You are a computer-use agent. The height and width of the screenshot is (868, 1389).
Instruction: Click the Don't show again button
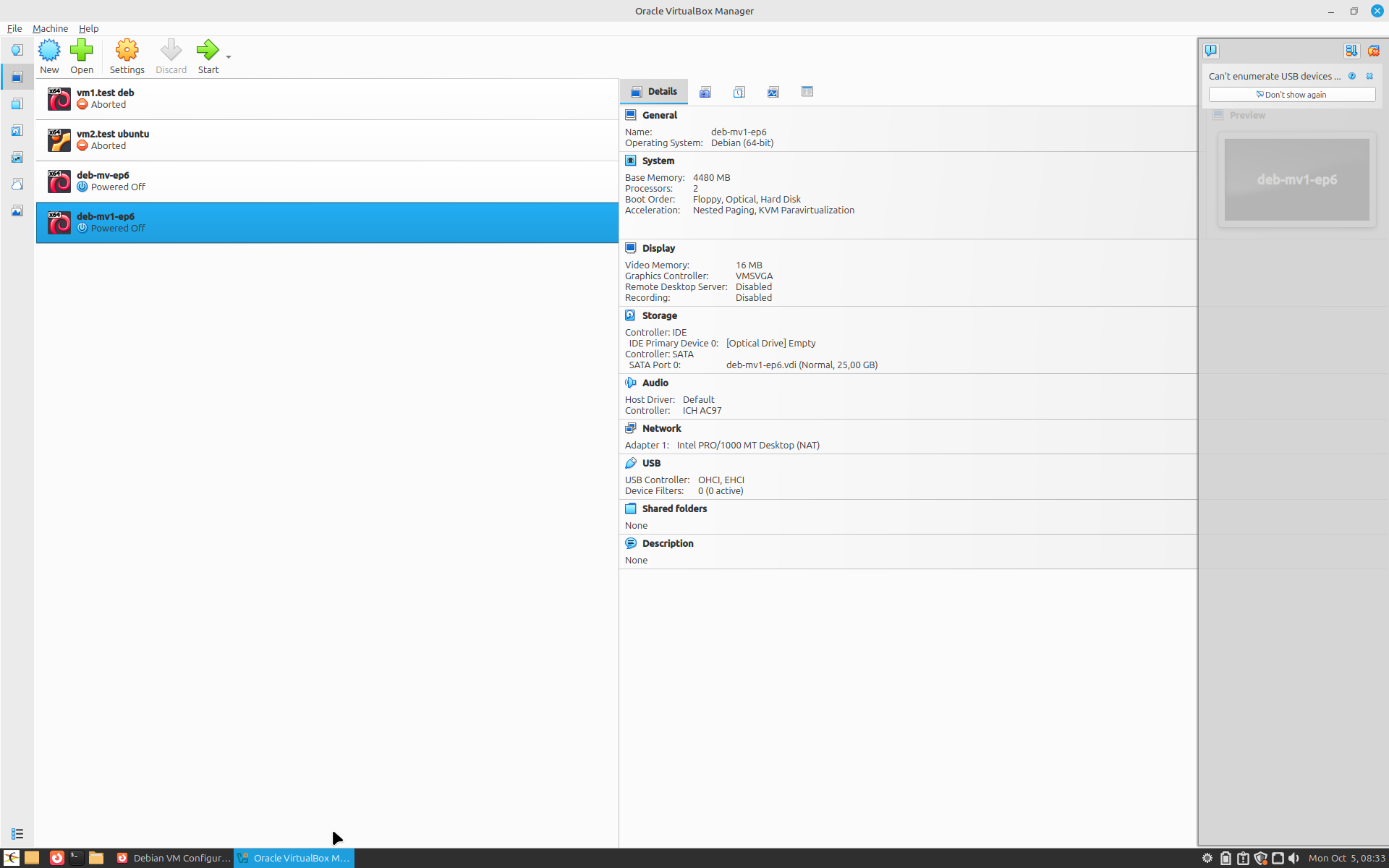click(1292, 95)
